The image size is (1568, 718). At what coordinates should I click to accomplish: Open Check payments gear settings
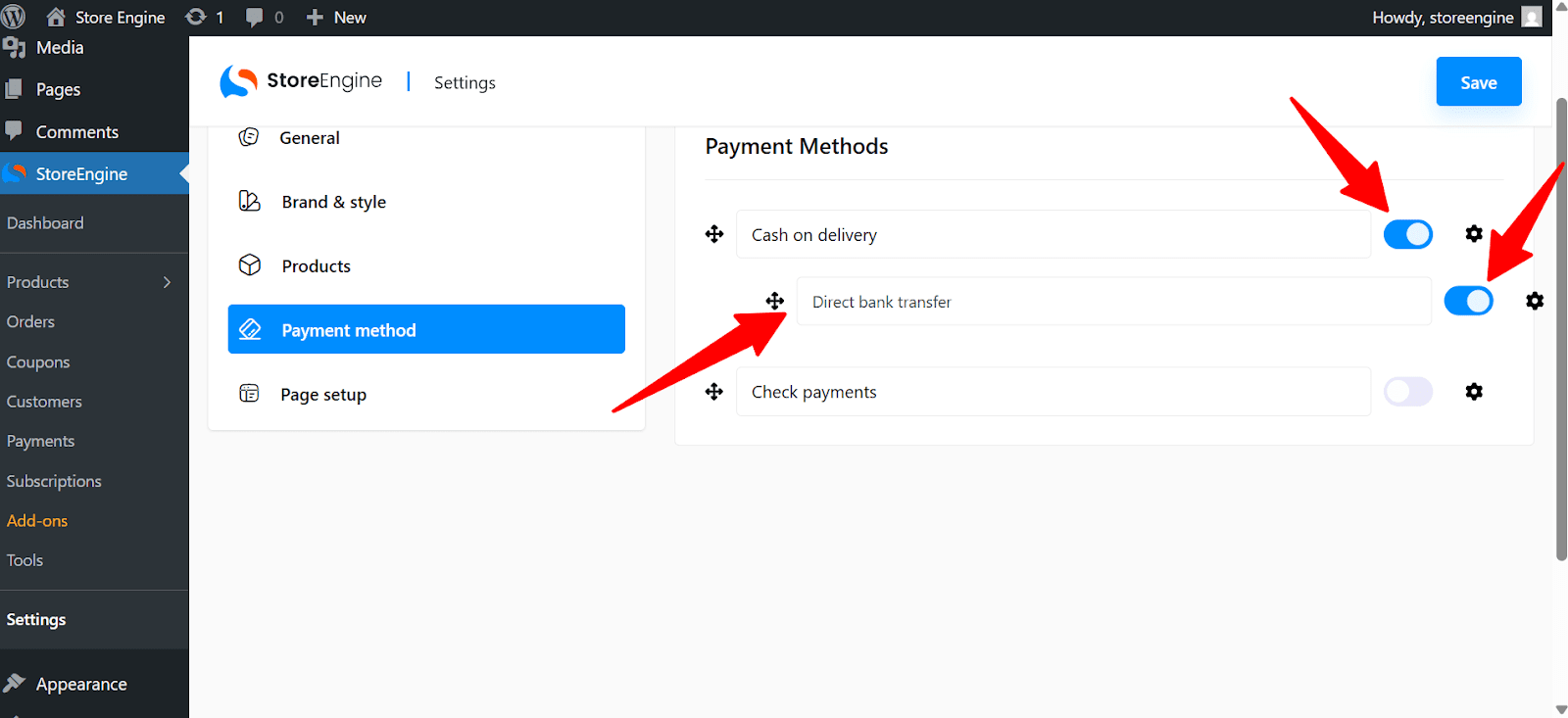click(1474, 392)
